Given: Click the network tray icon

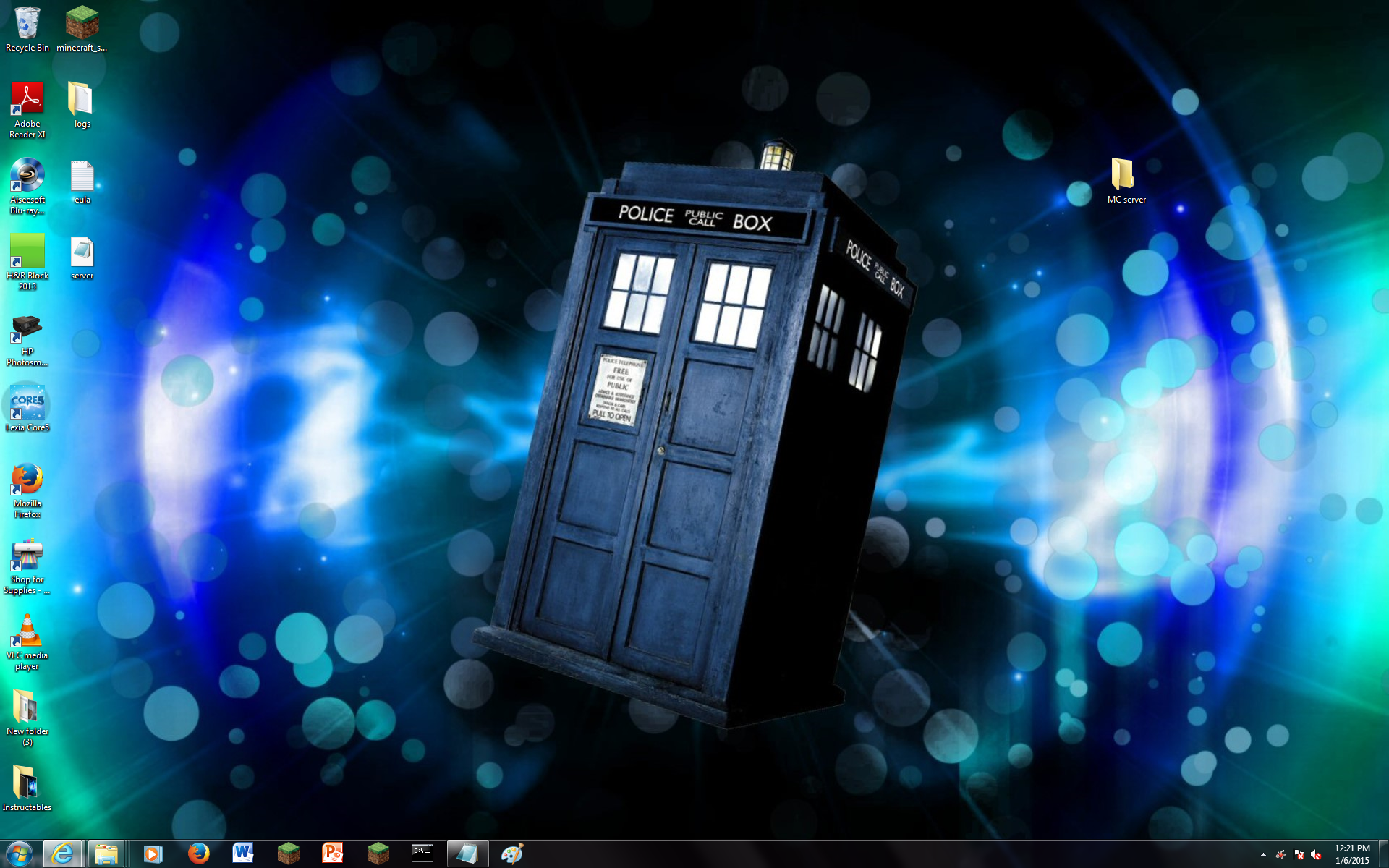Looking at the screenshot, I should click(1281, 854).
